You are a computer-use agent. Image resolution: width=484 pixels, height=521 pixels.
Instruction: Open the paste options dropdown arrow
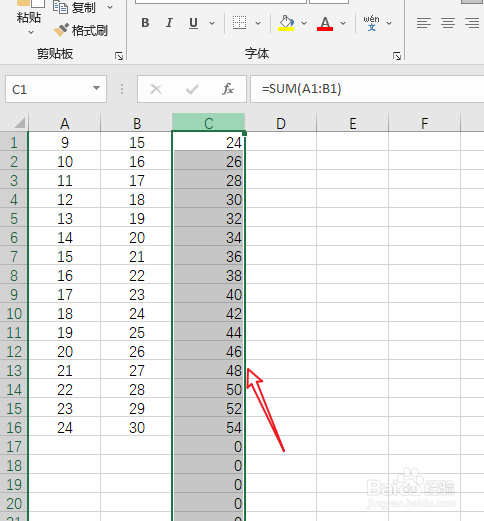(31, 32)
